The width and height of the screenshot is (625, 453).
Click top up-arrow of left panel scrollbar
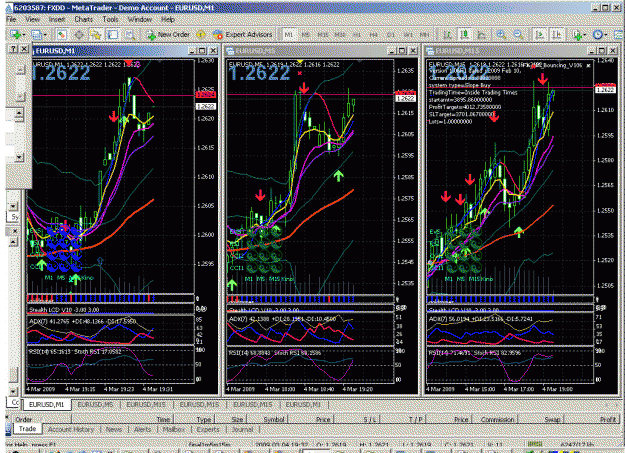[20, 69]
